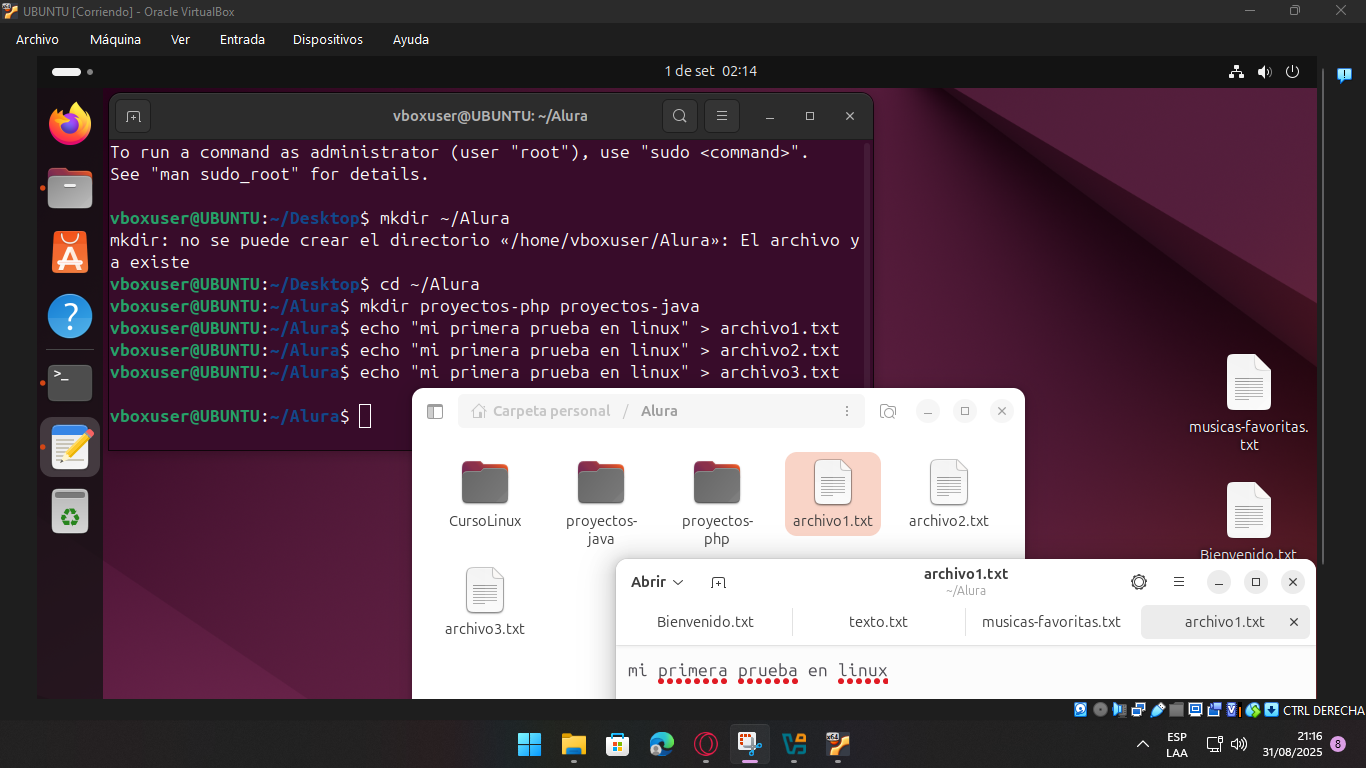Open File Explorer from the Windows taskbar
This screenshot has height=768, width=1366.
coord(573,744)
